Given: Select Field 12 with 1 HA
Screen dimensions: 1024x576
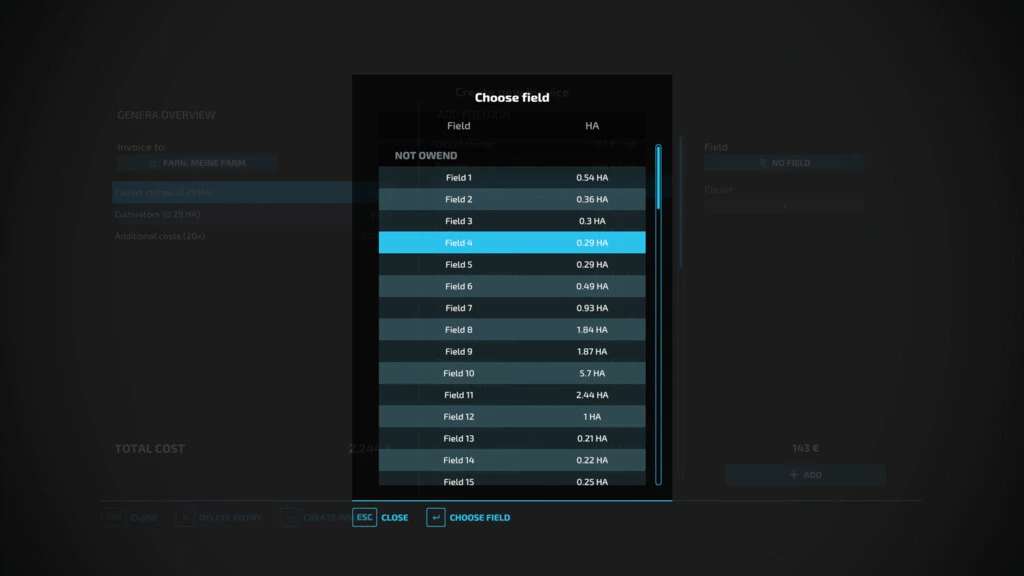Looking at the screenshot, I should coord(512,417).
